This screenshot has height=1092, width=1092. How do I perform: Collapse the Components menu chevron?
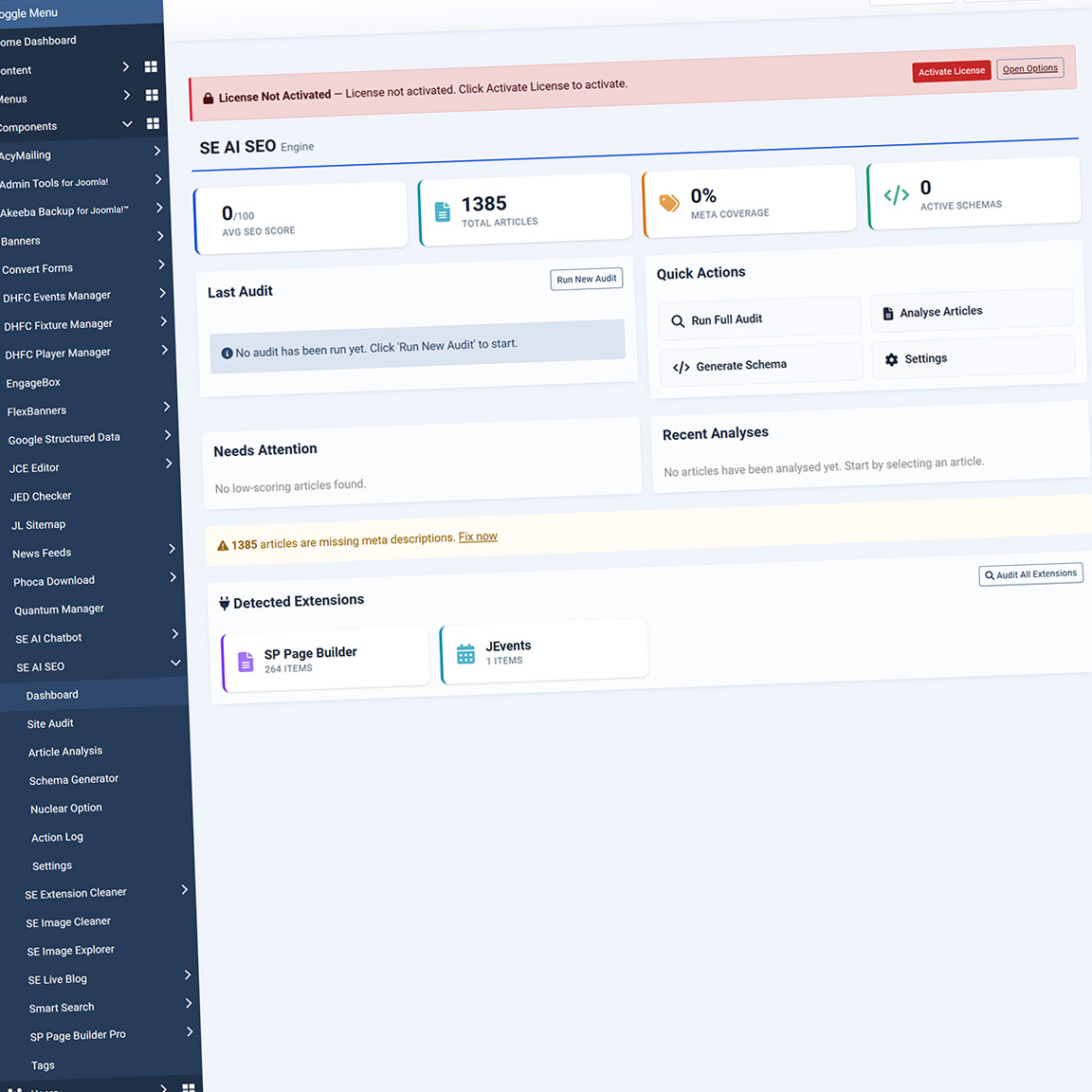(x=127, y=124)
